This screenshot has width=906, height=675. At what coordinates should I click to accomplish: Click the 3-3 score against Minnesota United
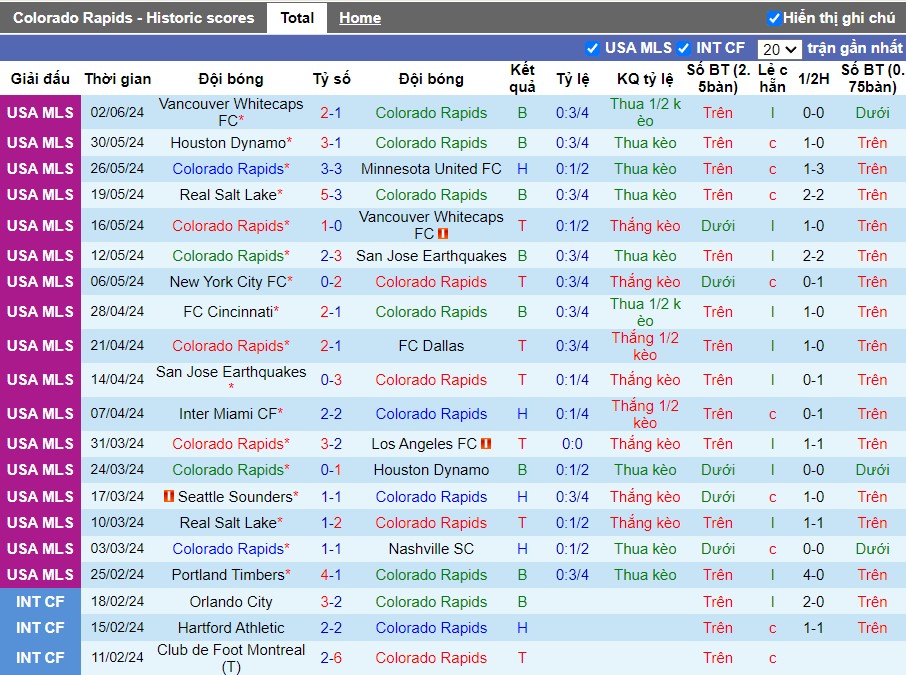tap(331, 169)
